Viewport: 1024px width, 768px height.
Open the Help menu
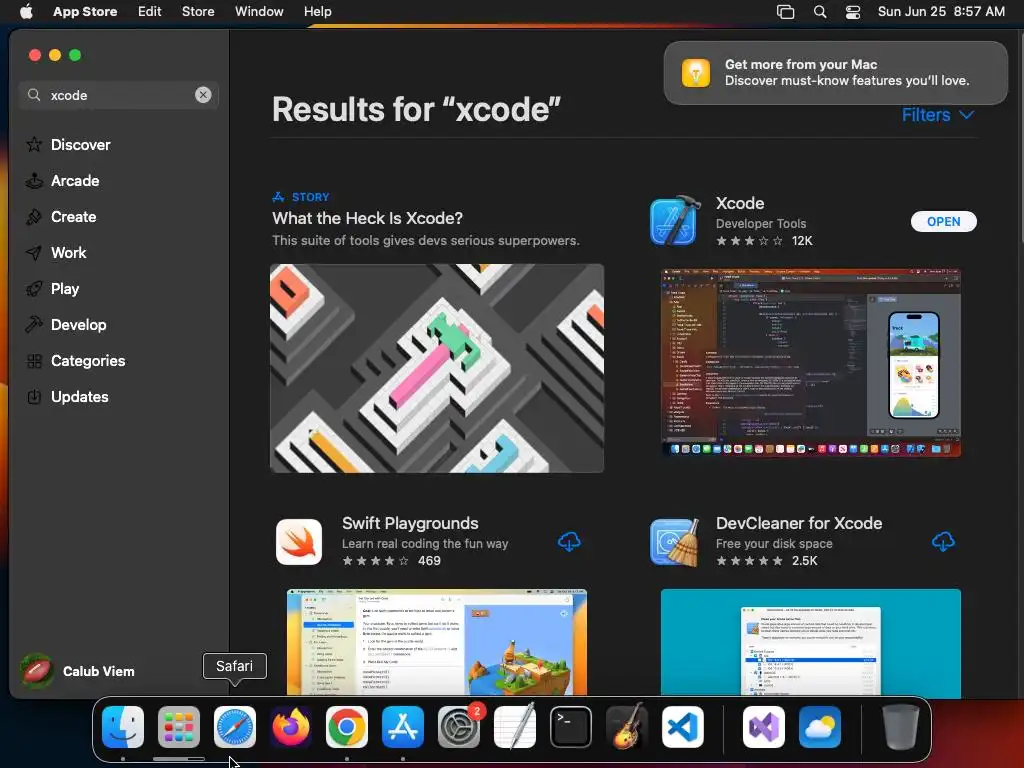(x=317, y=11)
